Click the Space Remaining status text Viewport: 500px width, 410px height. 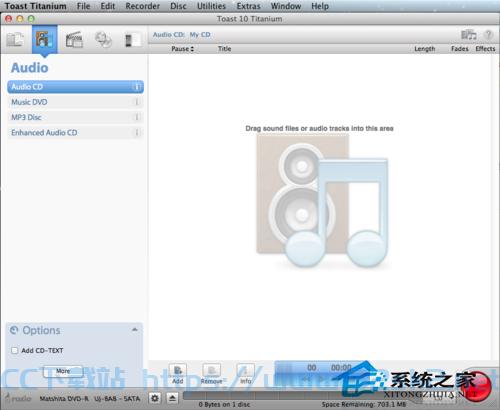[364, 405]
